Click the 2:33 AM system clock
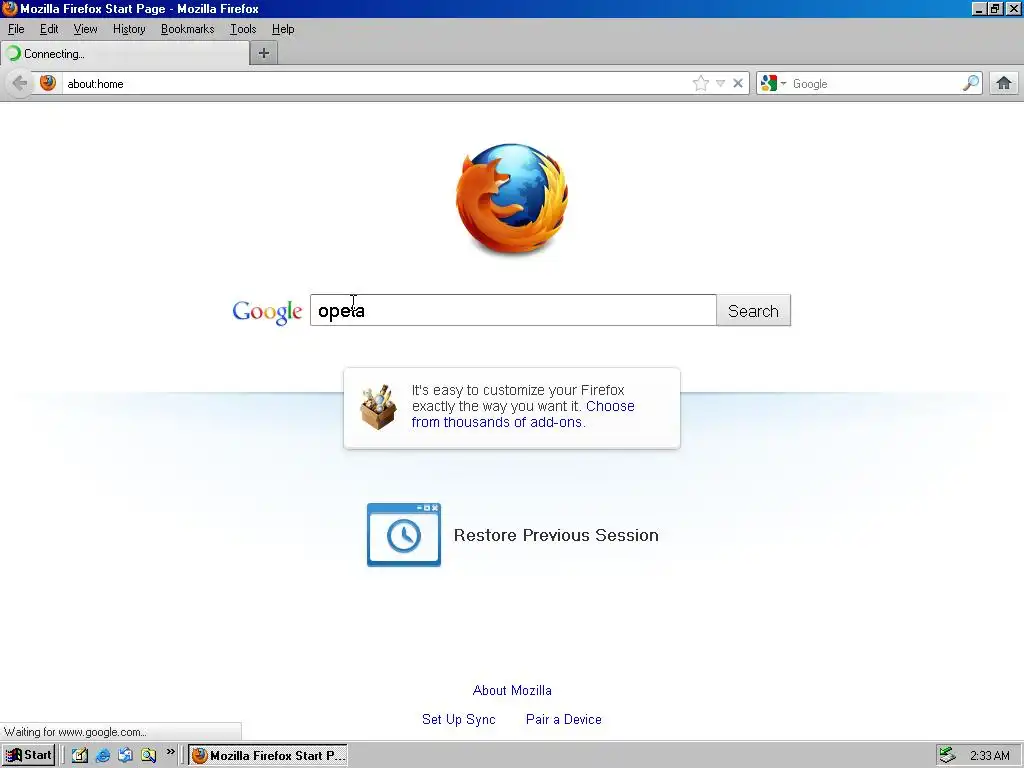Viewport: 1024px width, 768px height. click(989, 756)
